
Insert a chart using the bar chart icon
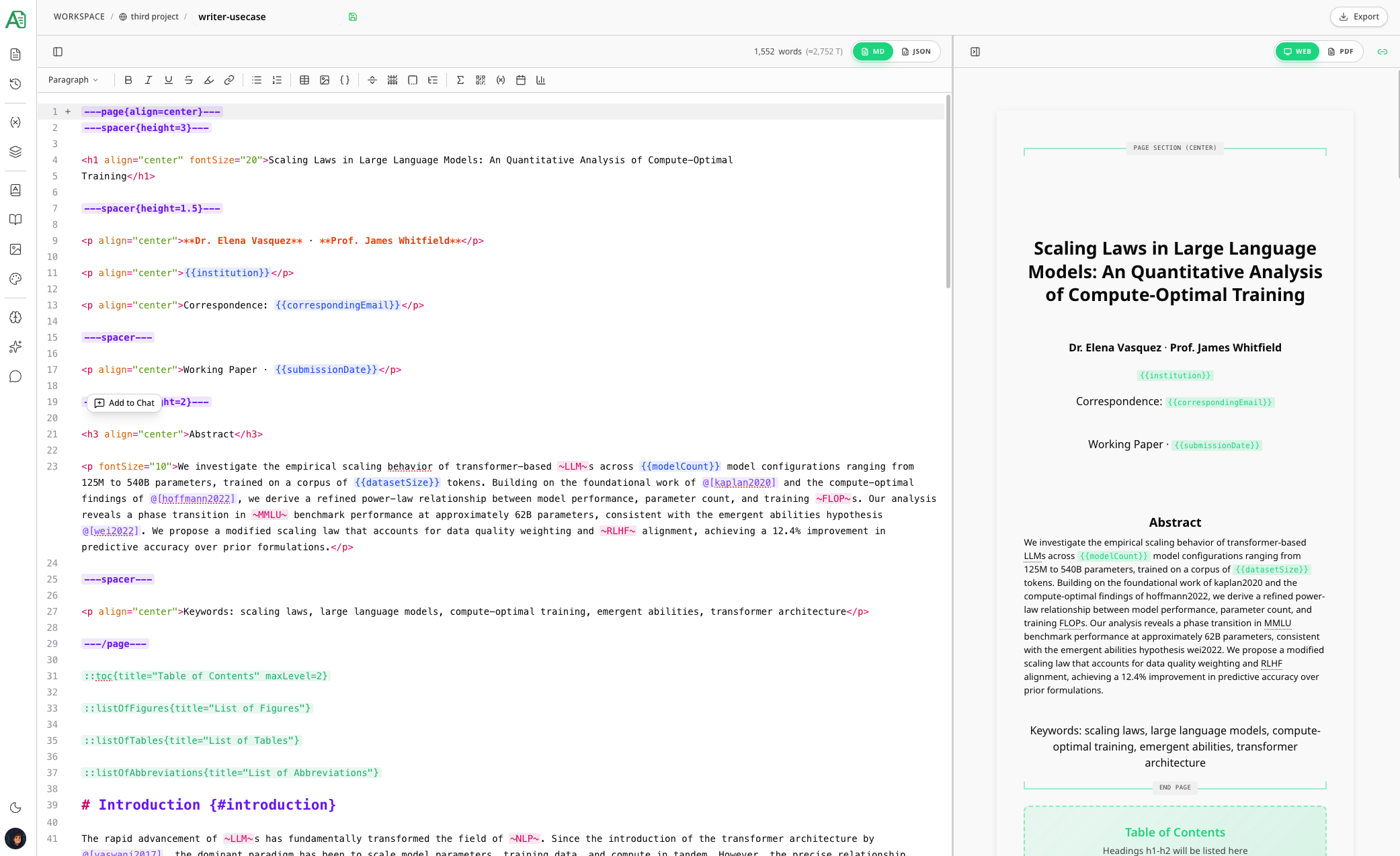(541, 80)
